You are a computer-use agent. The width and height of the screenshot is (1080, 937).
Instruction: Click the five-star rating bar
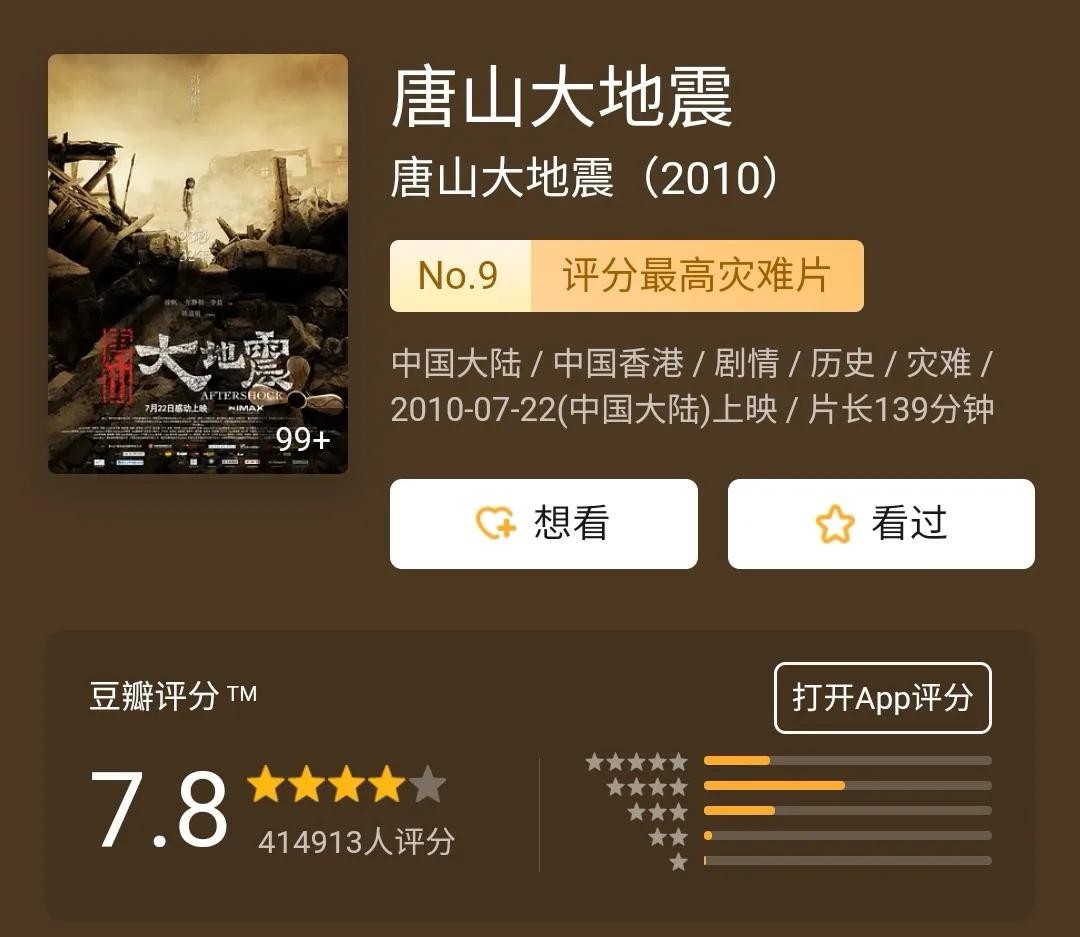[848, 761]
